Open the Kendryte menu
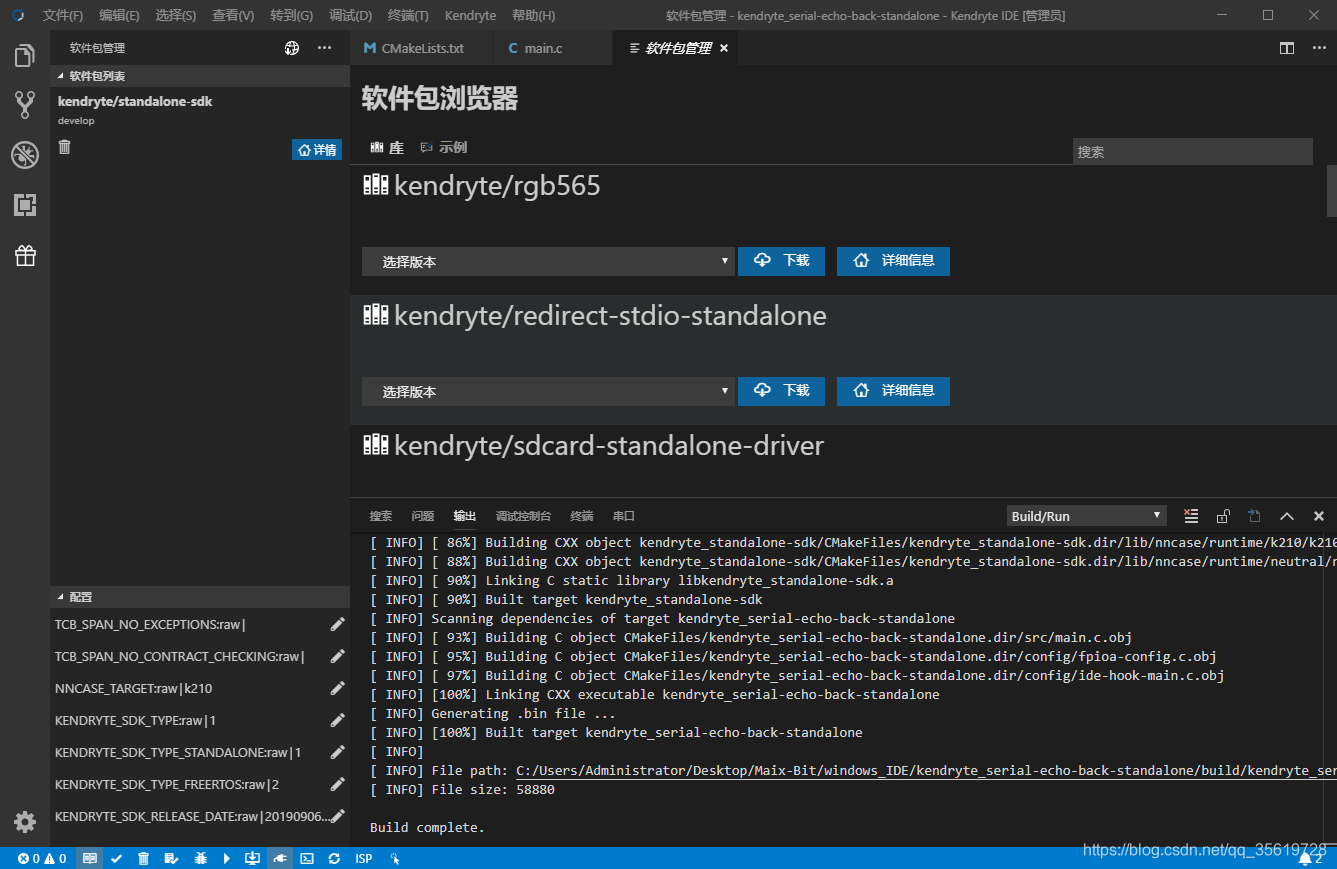 tap(470, 16)
